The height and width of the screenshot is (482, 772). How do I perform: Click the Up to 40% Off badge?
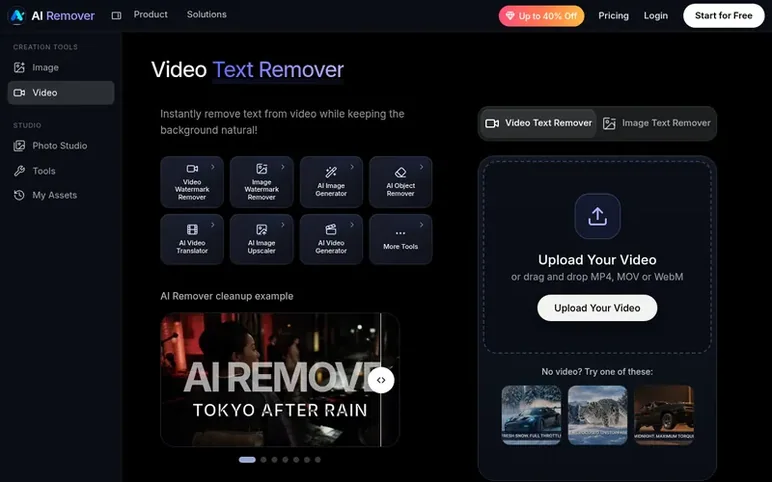[x=542, y=16]
